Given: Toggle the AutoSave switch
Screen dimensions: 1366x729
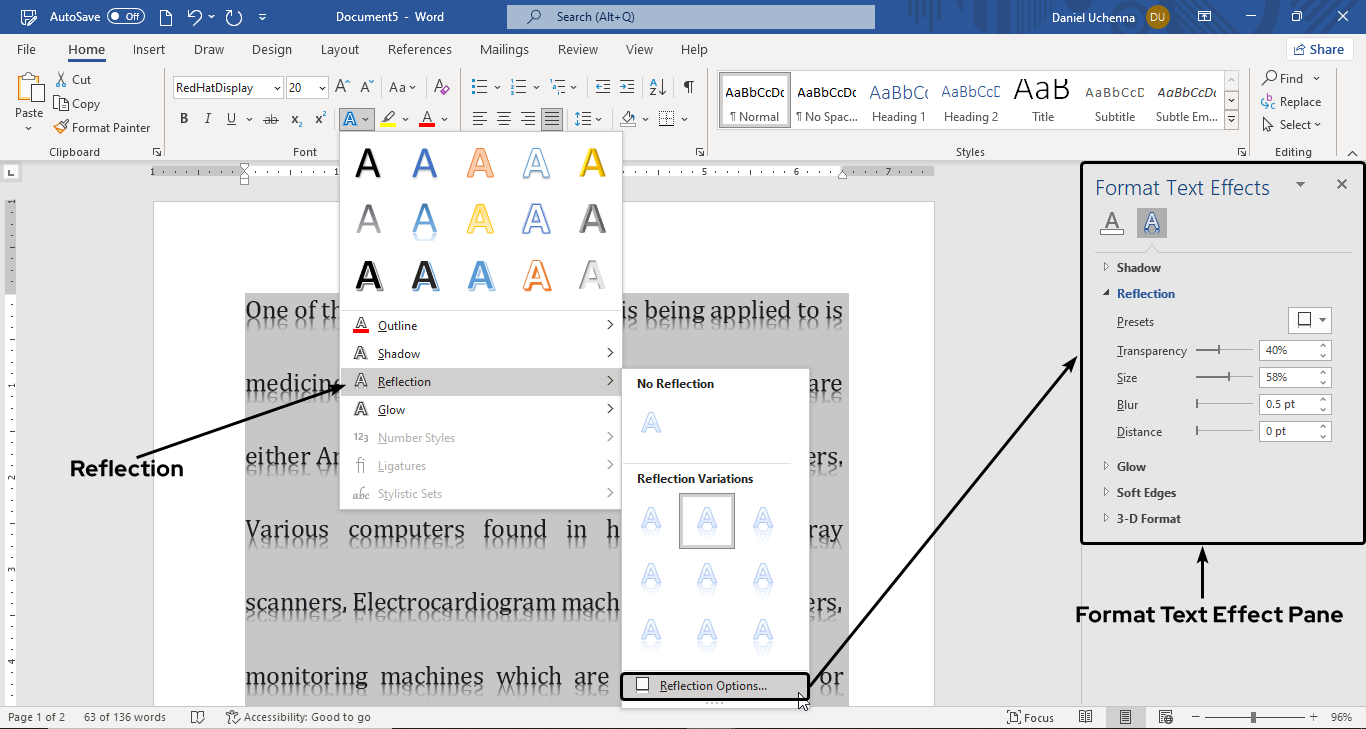Looking at the screenshot, I should 125,17.
